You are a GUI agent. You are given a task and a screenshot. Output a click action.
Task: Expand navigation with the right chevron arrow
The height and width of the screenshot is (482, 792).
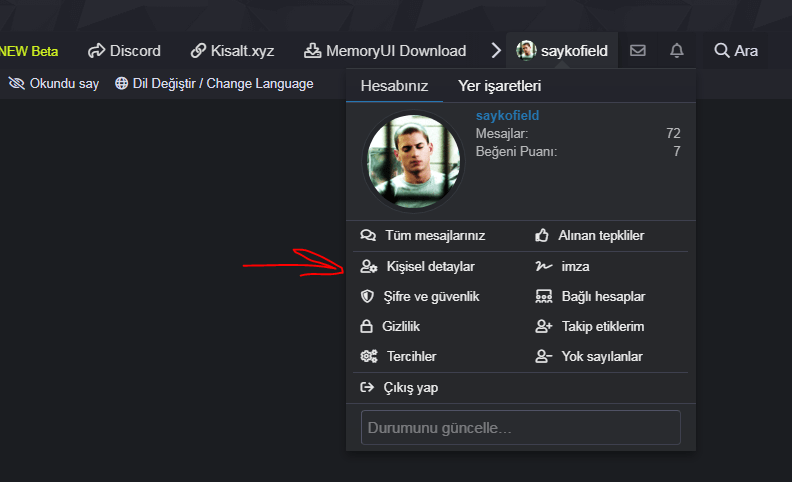coord(496,51)
